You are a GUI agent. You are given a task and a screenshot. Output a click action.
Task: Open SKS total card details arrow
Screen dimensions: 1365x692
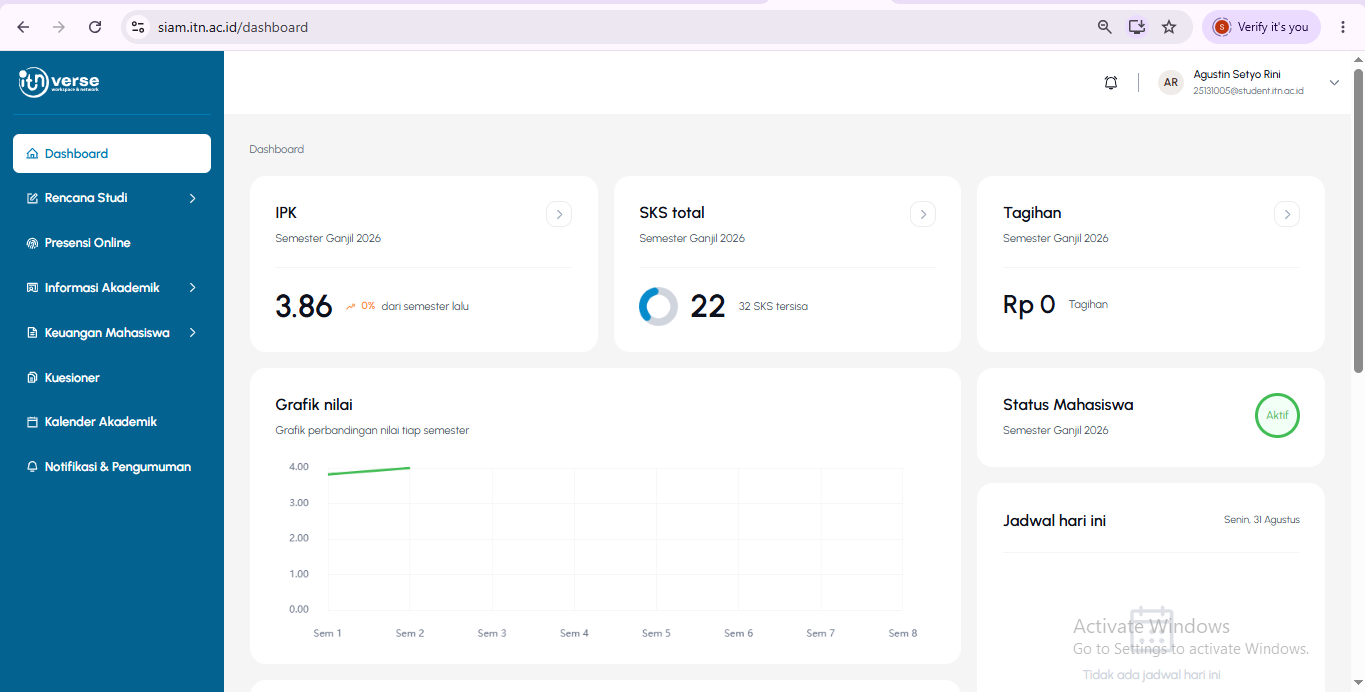pos(923,214)
